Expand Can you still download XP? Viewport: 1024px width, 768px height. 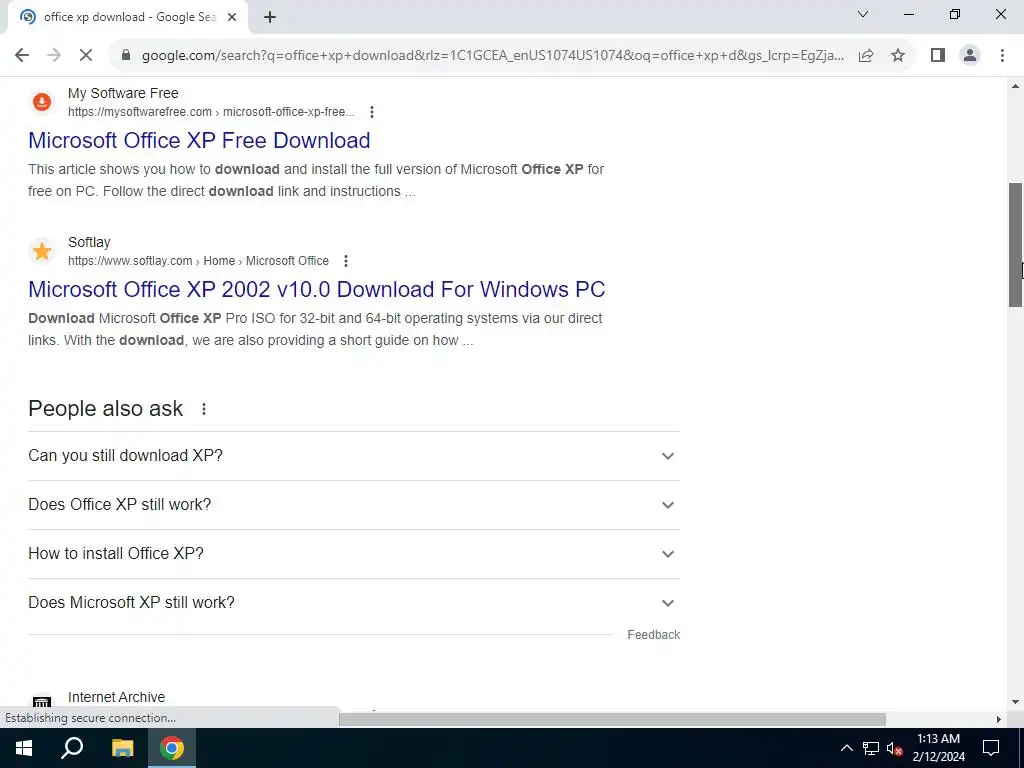[x=354, y=456]
